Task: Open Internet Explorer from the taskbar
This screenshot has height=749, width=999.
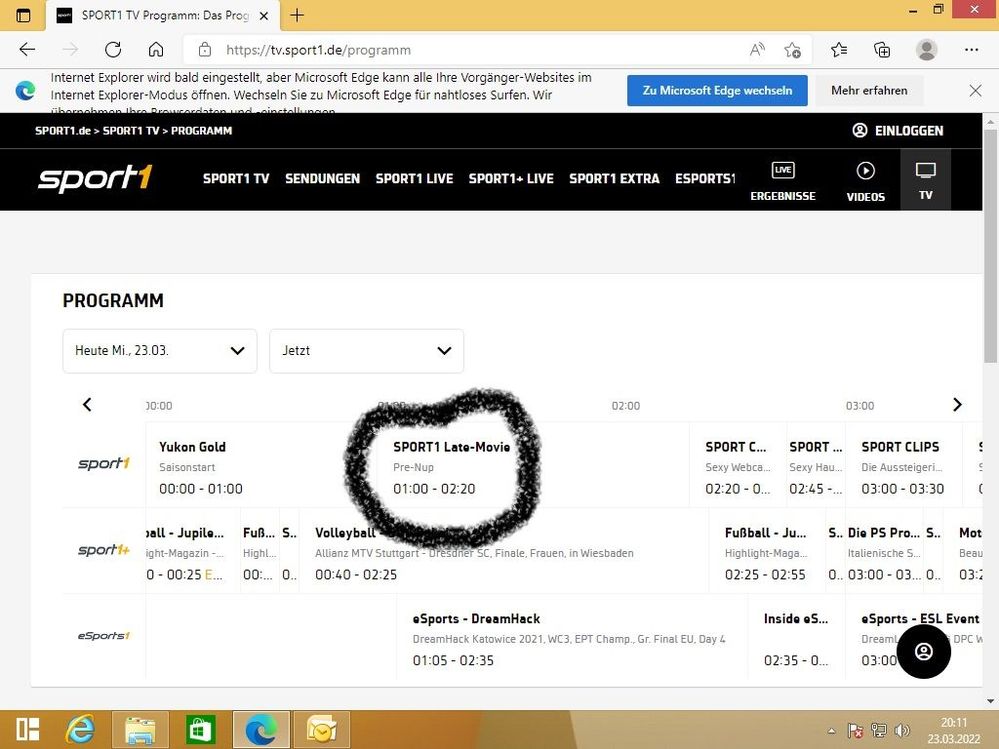Action: click(80, 729)
